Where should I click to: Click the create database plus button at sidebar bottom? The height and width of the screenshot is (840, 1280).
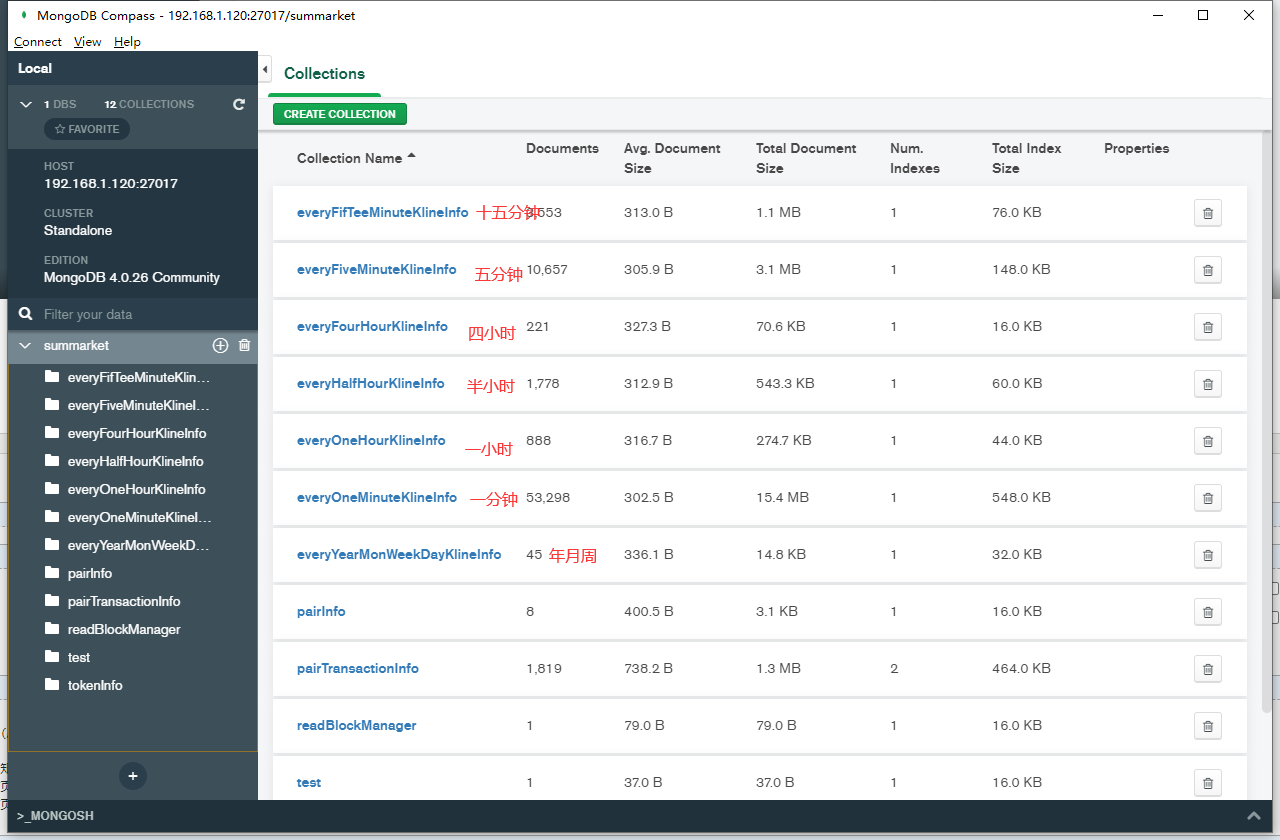133,776
